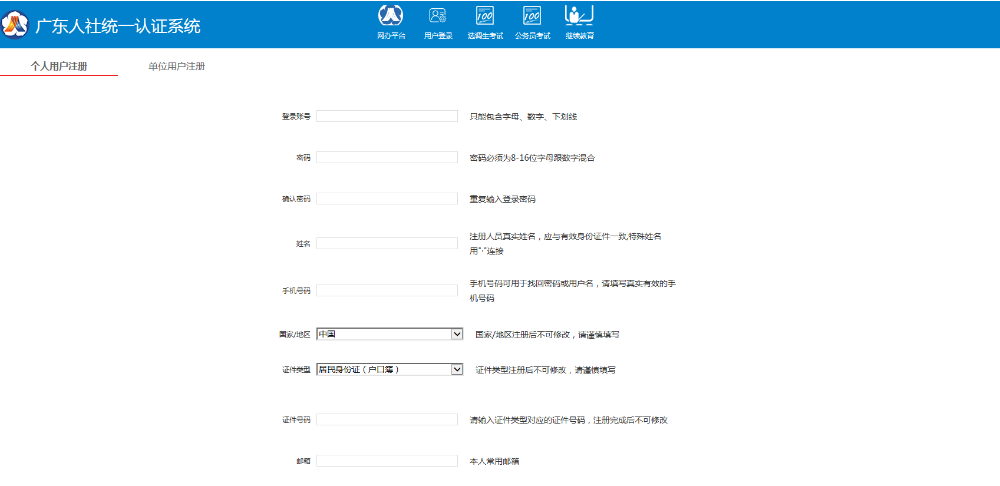Focus the 证件号码 input box
Viewport: 1000px width, 486px height.
coord(387,419)
